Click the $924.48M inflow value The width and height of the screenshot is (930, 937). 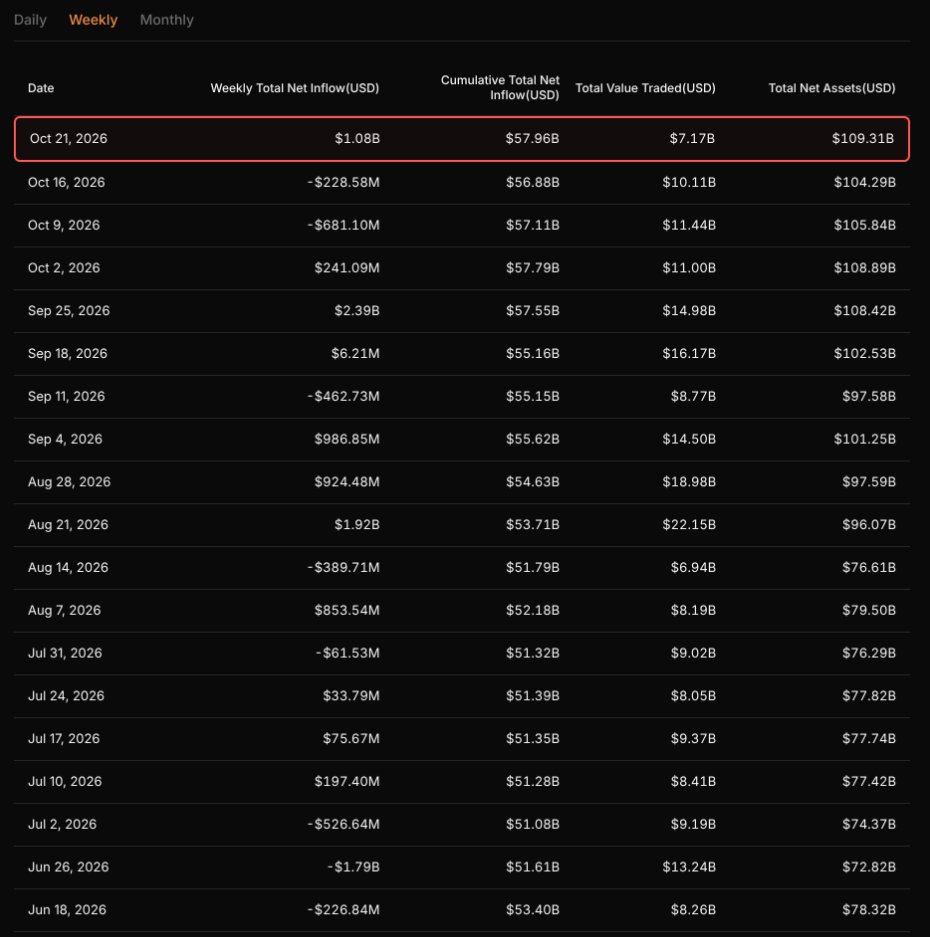click(347, 482)
